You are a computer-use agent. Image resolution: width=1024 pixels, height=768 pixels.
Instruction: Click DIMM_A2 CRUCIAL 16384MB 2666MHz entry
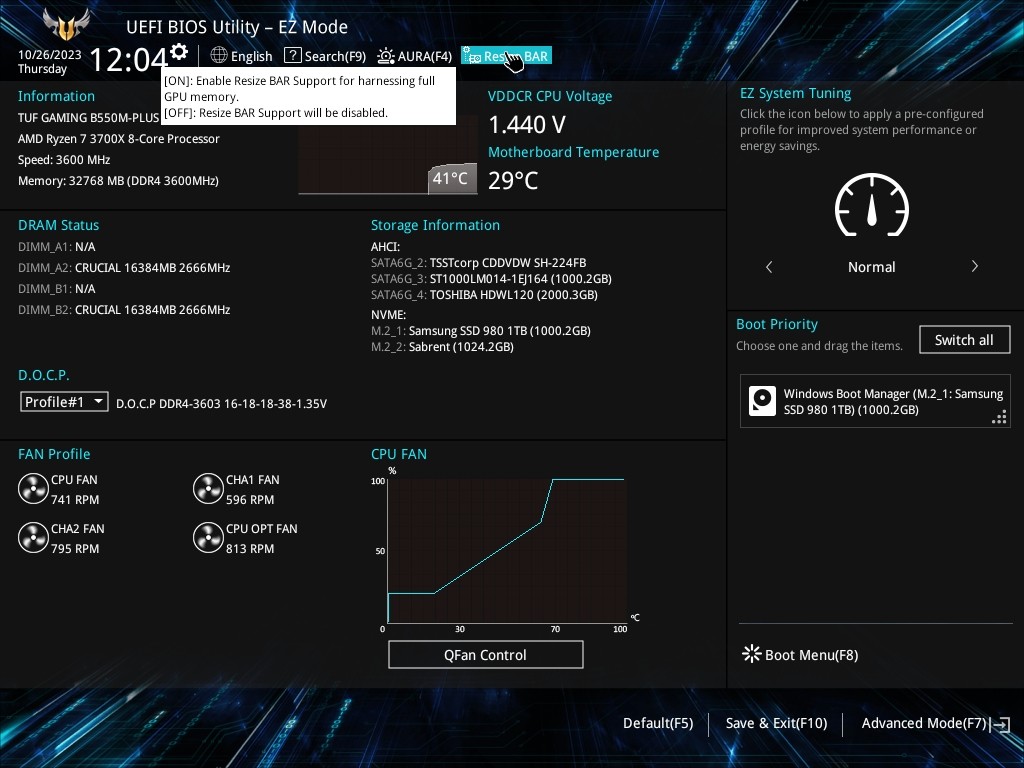pos(124,268)
